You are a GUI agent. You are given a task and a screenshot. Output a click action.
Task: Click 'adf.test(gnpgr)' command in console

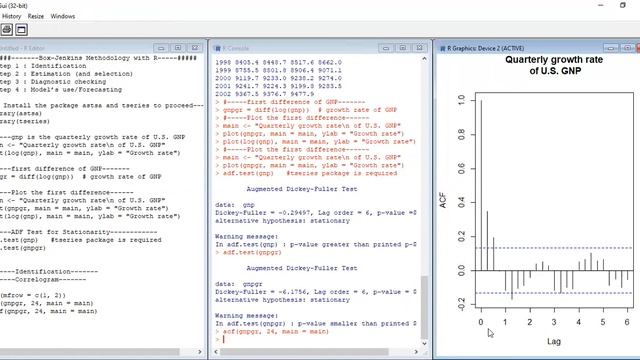pos(252,252)
